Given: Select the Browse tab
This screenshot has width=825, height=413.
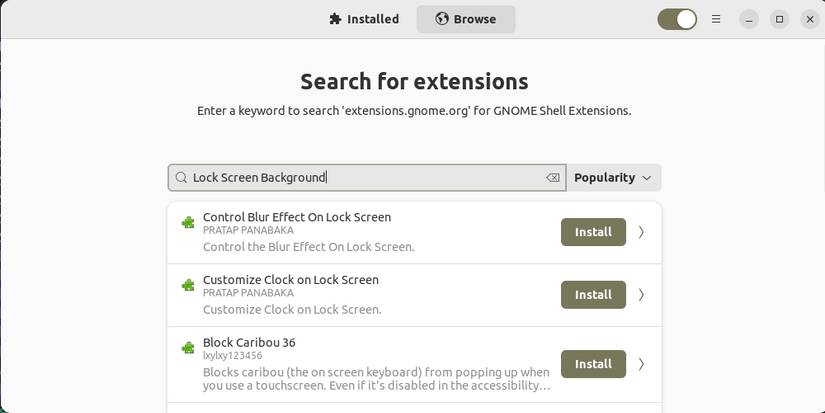Looking at the screenshot, I should (466, 19).
